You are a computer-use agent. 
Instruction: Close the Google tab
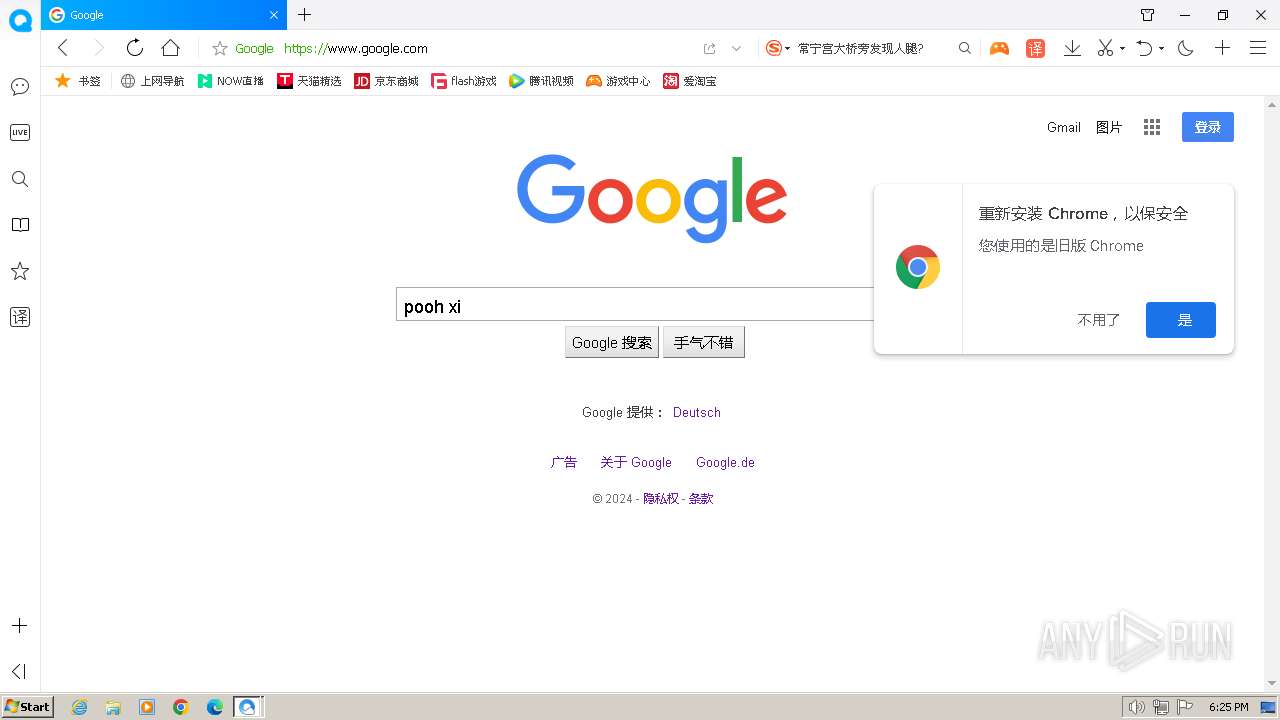[x=274, y=15]
